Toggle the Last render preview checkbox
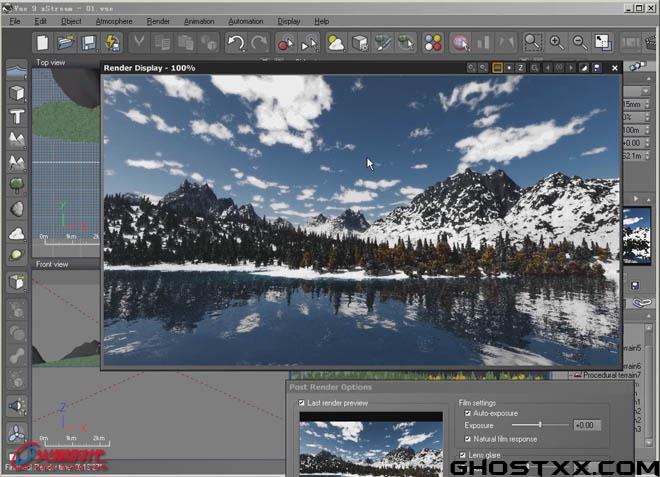This screenshot has width=660, height=477. click(x=301, y=403)
